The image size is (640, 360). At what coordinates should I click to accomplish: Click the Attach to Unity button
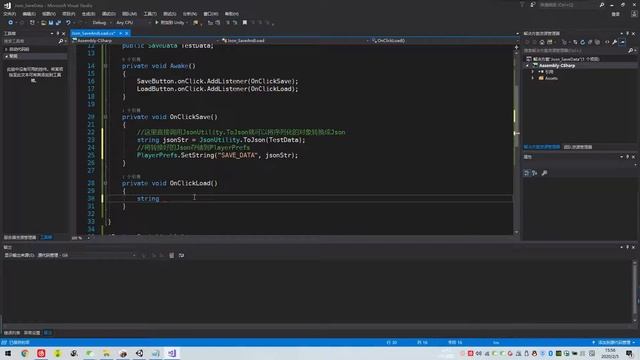point(169,23)
